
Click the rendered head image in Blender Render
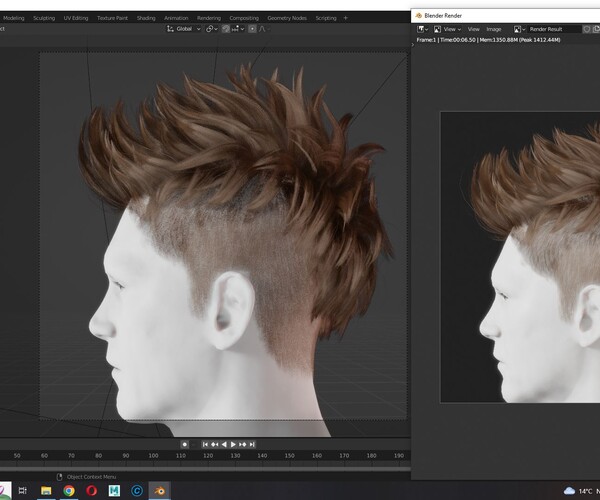(520, 257)
